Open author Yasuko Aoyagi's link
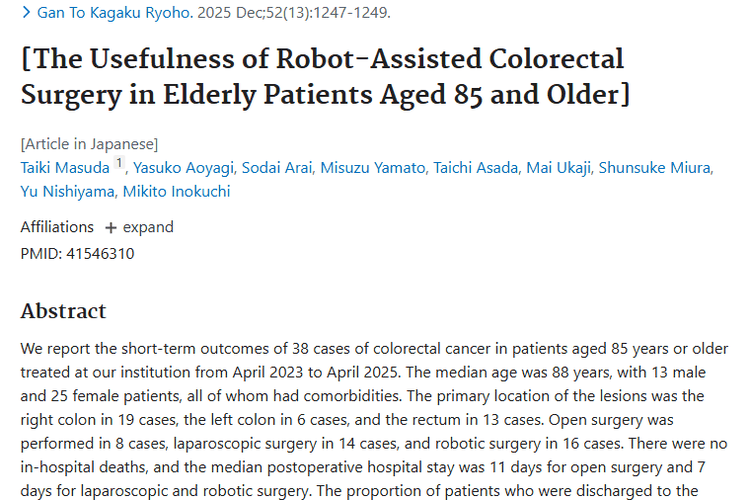Viewport: 750px width, 500px height. coord(184,167)
